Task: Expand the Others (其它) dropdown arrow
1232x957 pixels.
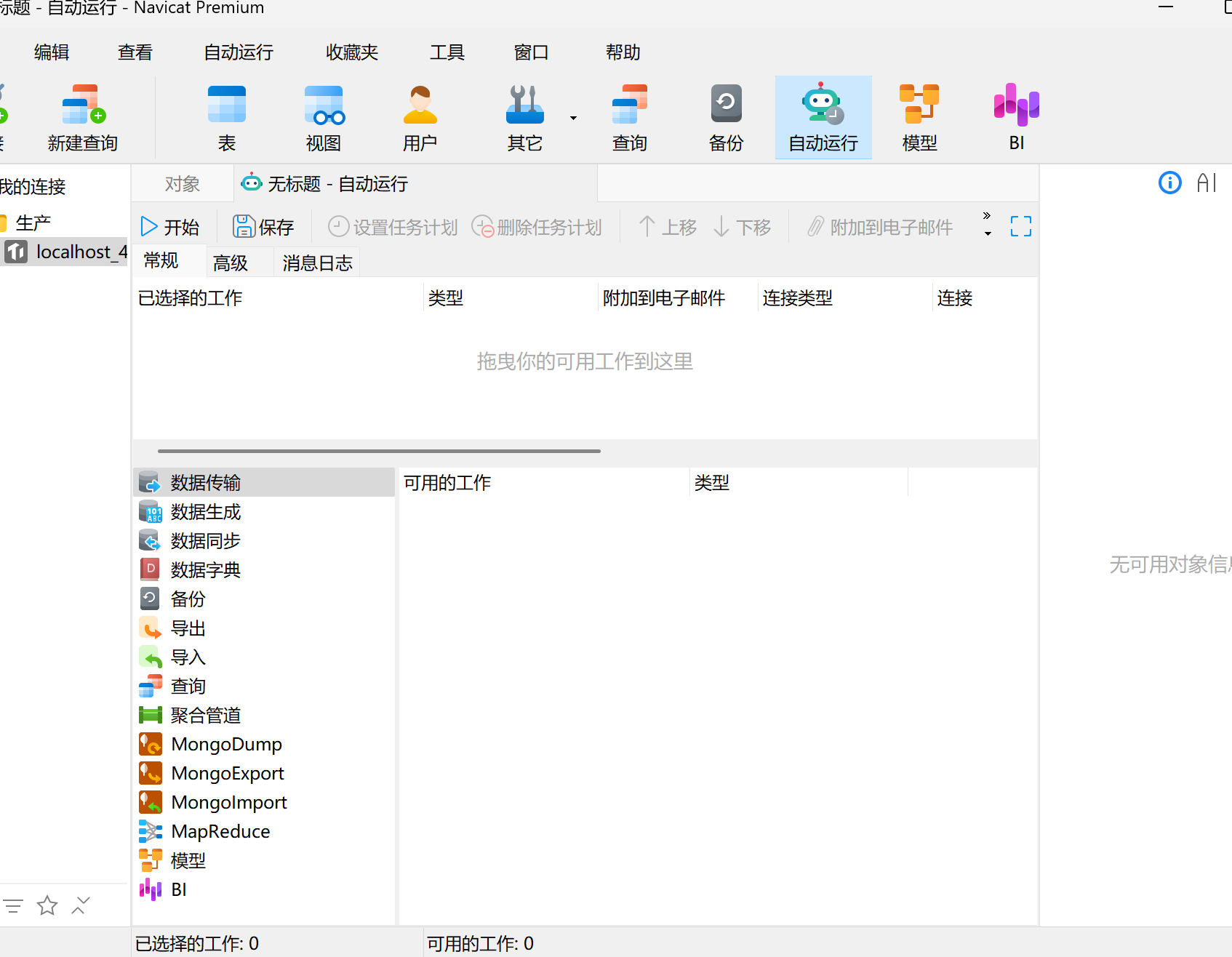Action: click(573, 118)
